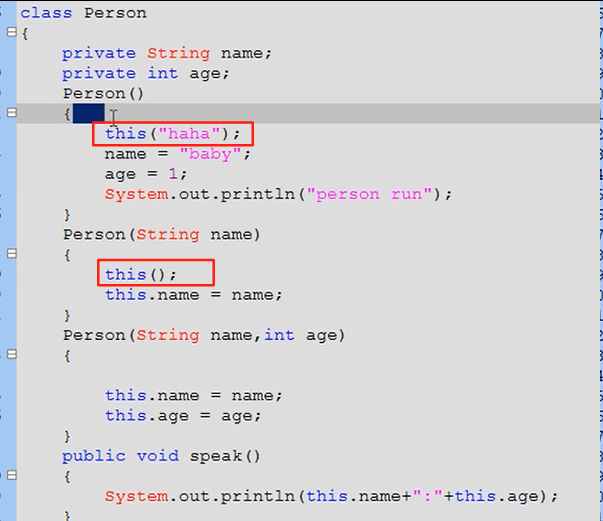
Task: Collapse the Person(String name,int age) fold marker
Action: pos(12,354)
